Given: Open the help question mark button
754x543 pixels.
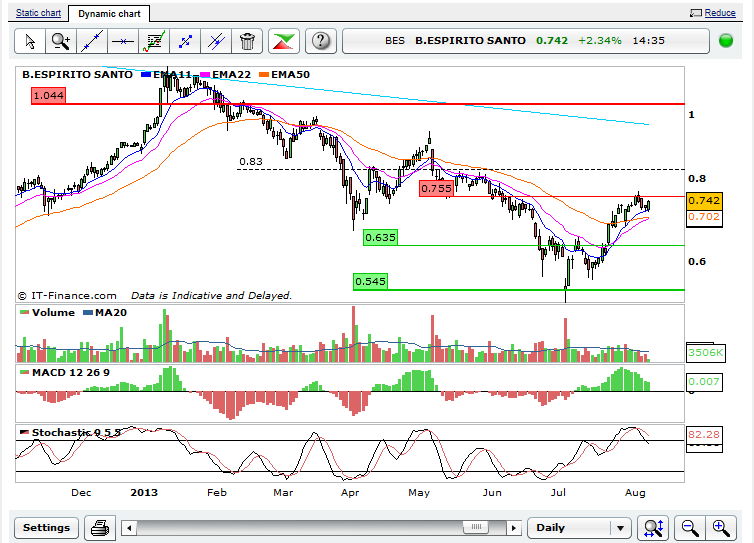Looking at the screenshot, I should 321,41.
